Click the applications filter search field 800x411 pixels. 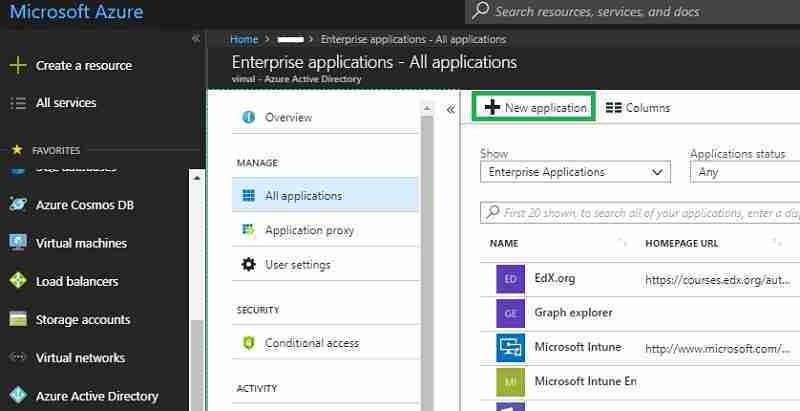coord(640,213)
